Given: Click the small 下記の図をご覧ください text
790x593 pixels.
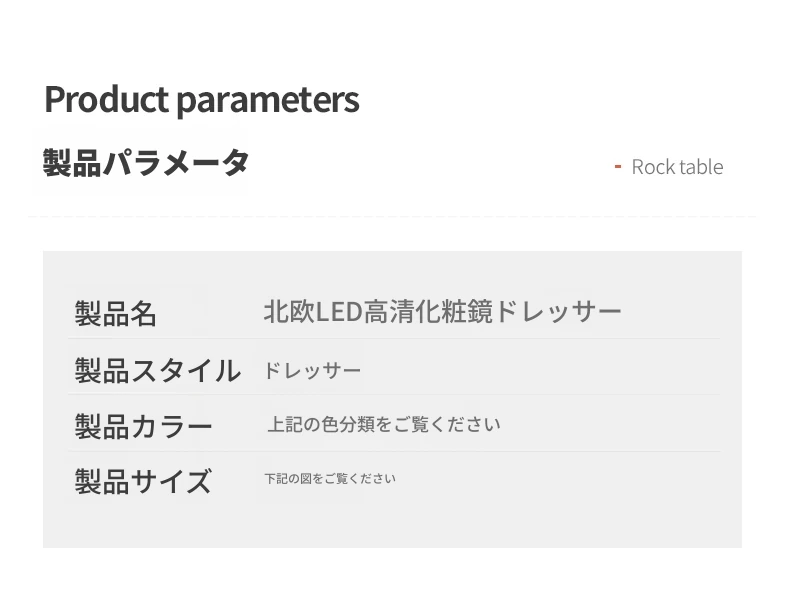Looking at the screenshot, I should [x=330, y=479].
